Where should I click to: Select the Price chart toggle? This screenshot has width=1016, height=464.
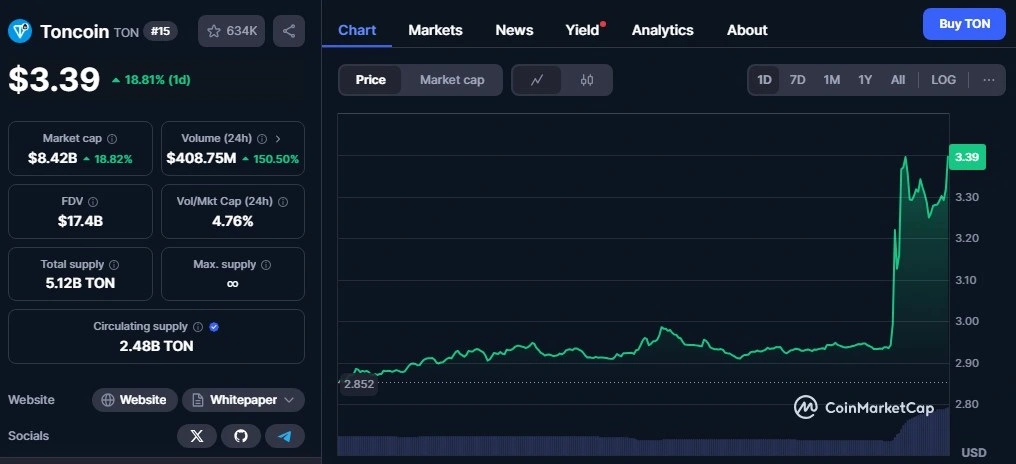coord(371,80)
